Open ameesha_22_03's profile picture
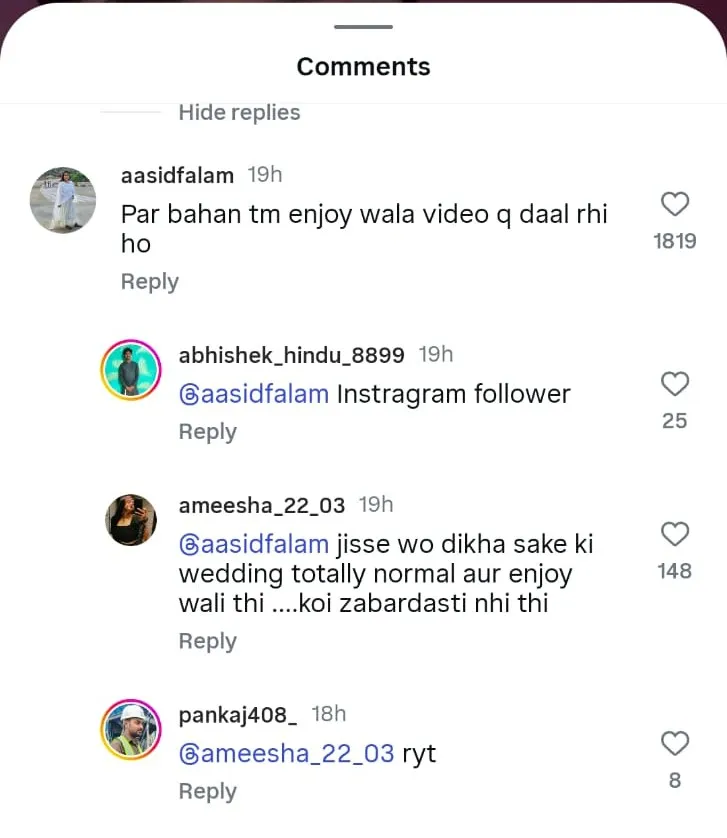This screenshot has width=727, height=838. click(131, 520)
